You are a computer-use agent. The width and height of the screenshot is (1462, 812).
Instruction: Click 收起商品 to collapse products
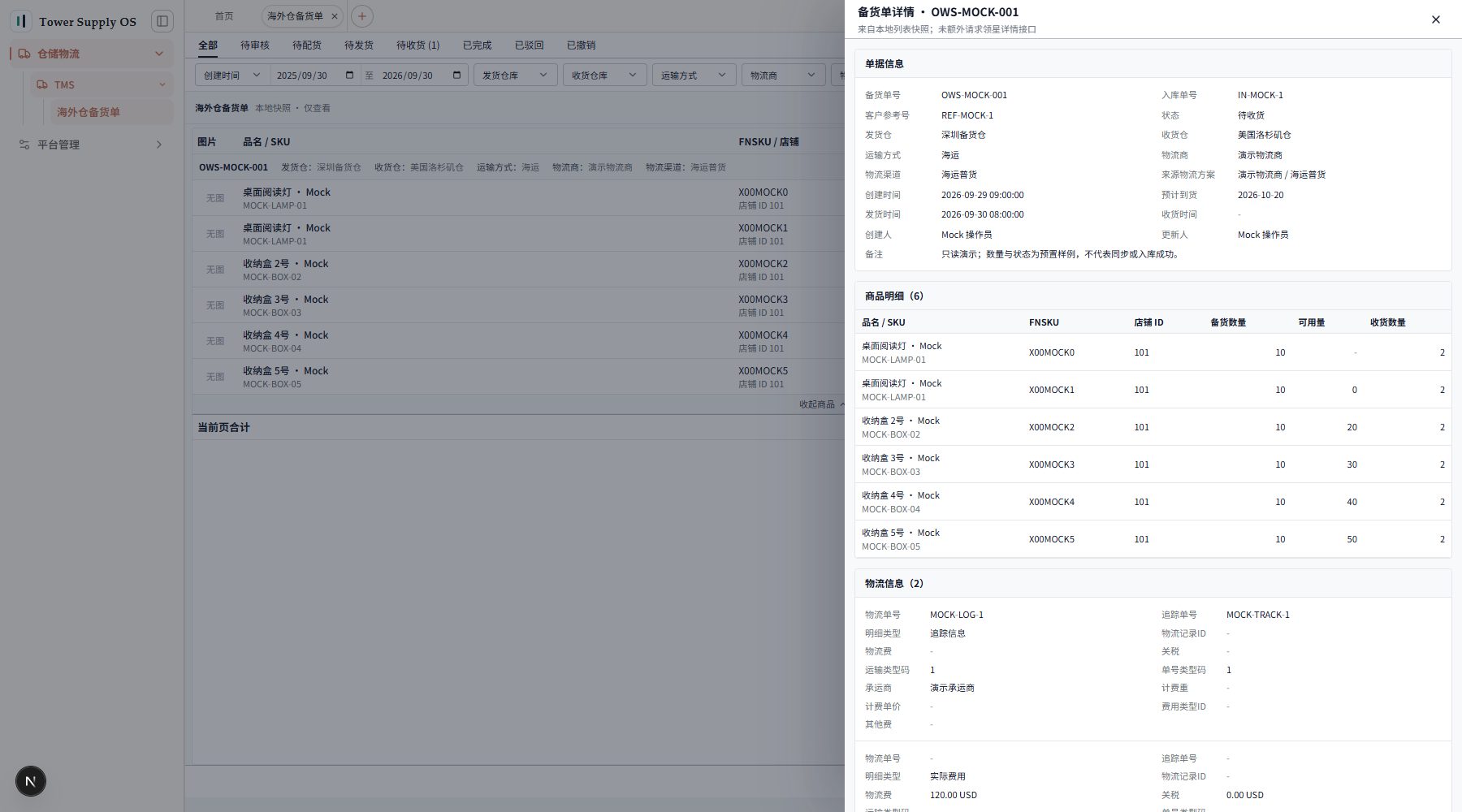[822, 404]
